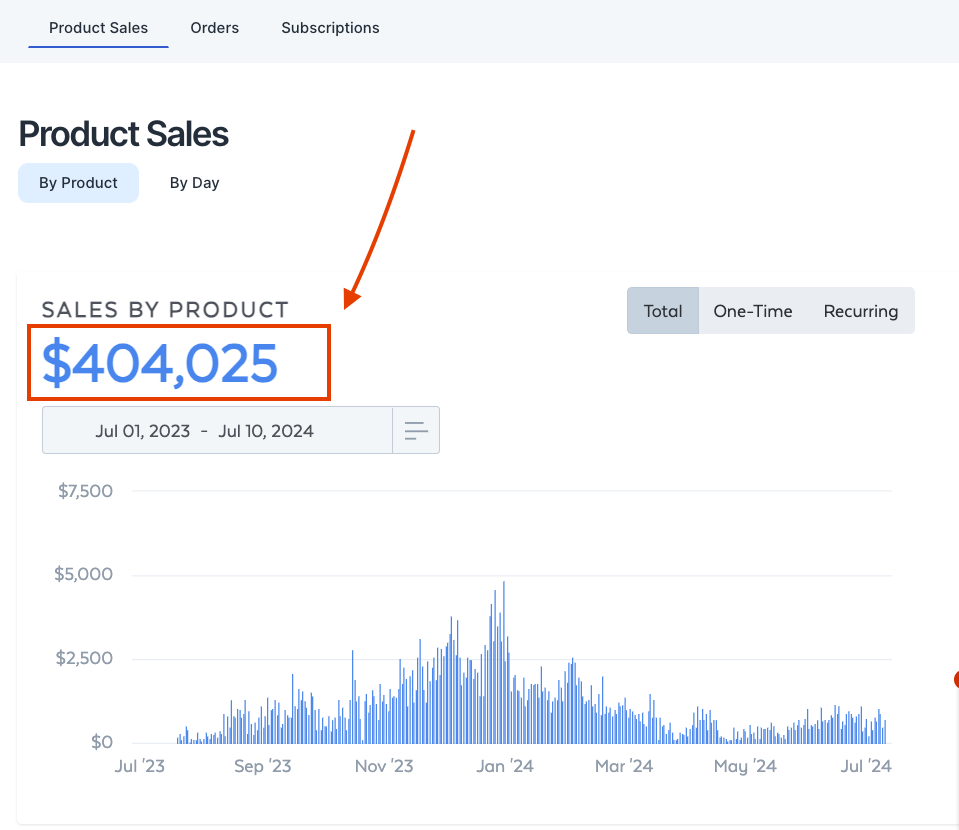Screen dimensions: 959x830
Task: Click the Jul '23 axis label
Action: [x=139, y=765]
